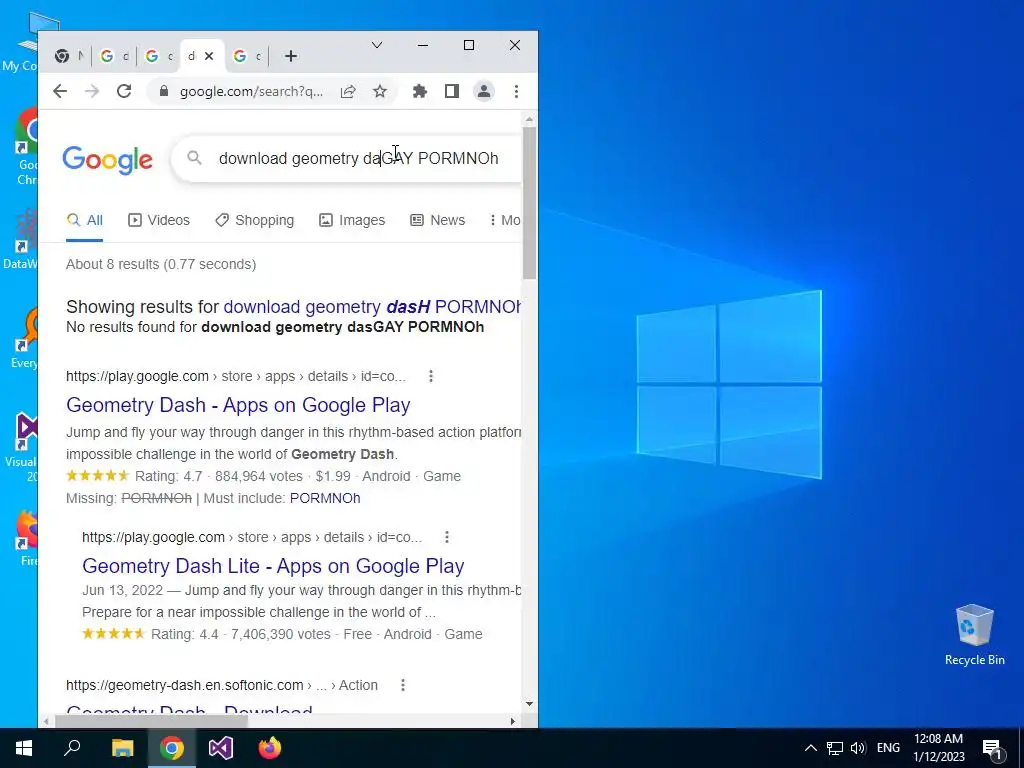
Task: Open the More search options menu
Action: tap(505, 220)
